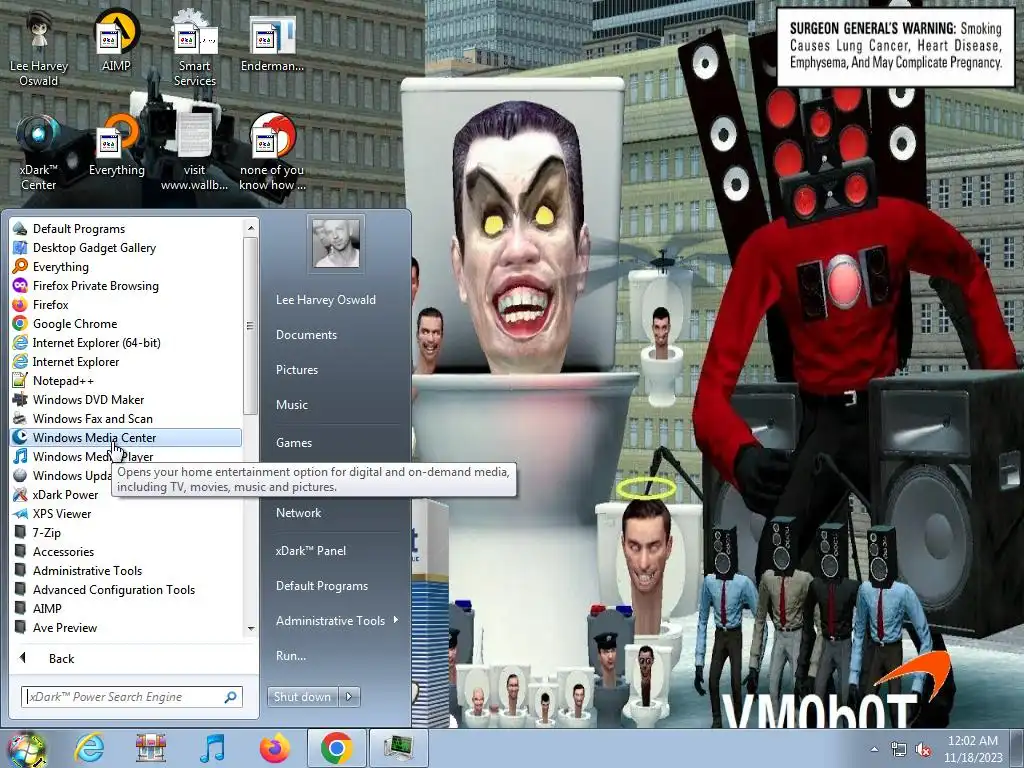This screenshot has width=1024, height=768.
Task: Open the second pinned taskbar icon
Action: point(151,748)
